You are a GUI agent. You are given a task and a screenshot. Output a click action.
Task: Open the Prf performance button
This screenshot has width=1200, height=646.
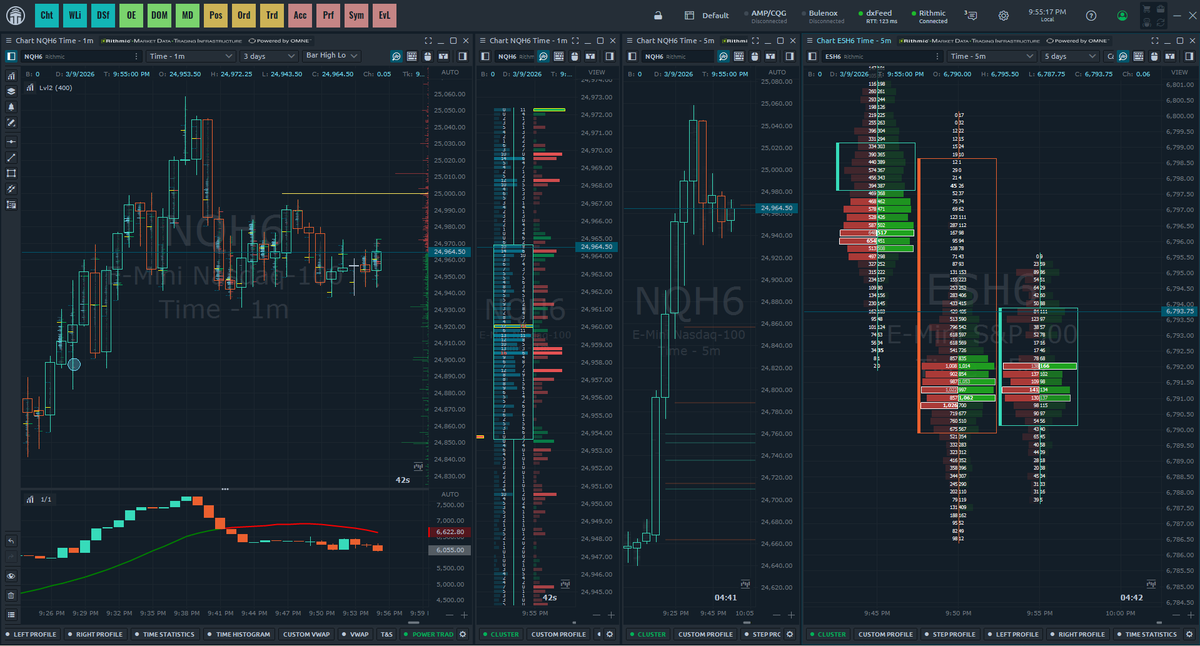coord(328,16)
